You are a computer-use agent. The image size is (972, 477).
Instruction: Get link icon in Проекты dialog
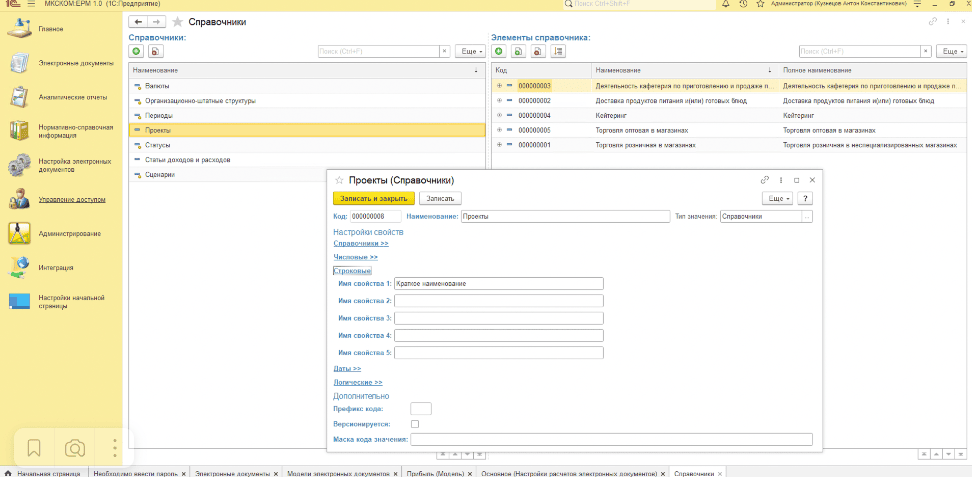(764, 180)
